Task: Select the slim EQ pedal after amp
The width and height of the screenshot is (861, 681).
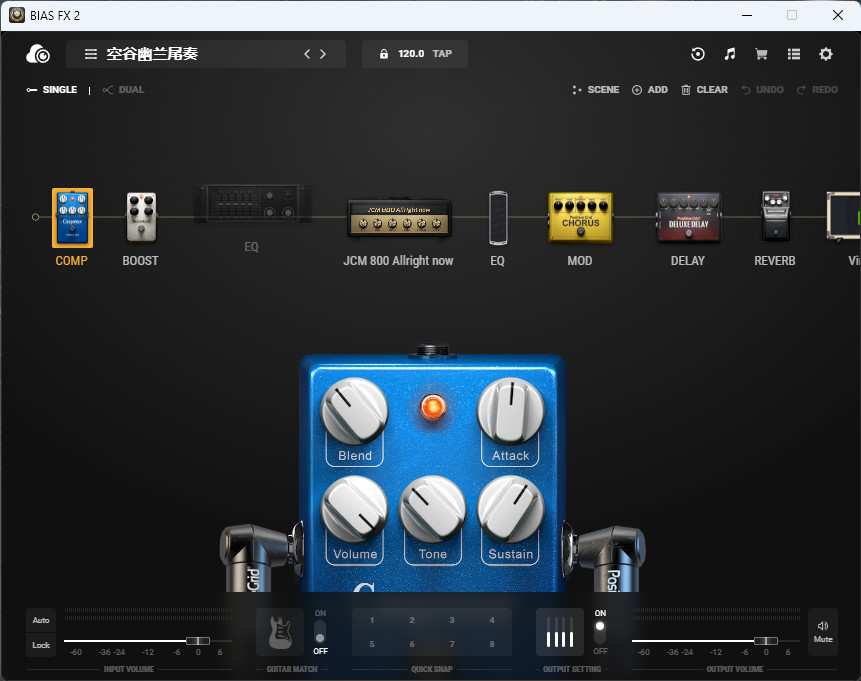Action: pos(498,217)
